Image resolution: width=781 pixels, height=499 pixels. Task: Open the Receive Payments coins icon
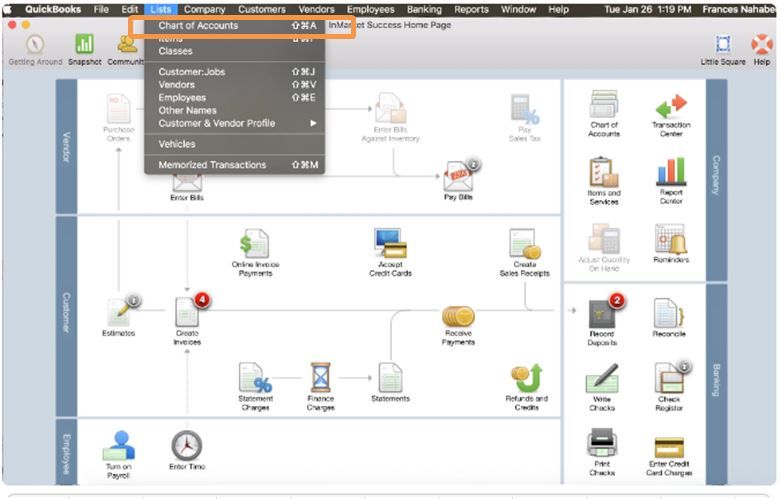pos(458,317)
